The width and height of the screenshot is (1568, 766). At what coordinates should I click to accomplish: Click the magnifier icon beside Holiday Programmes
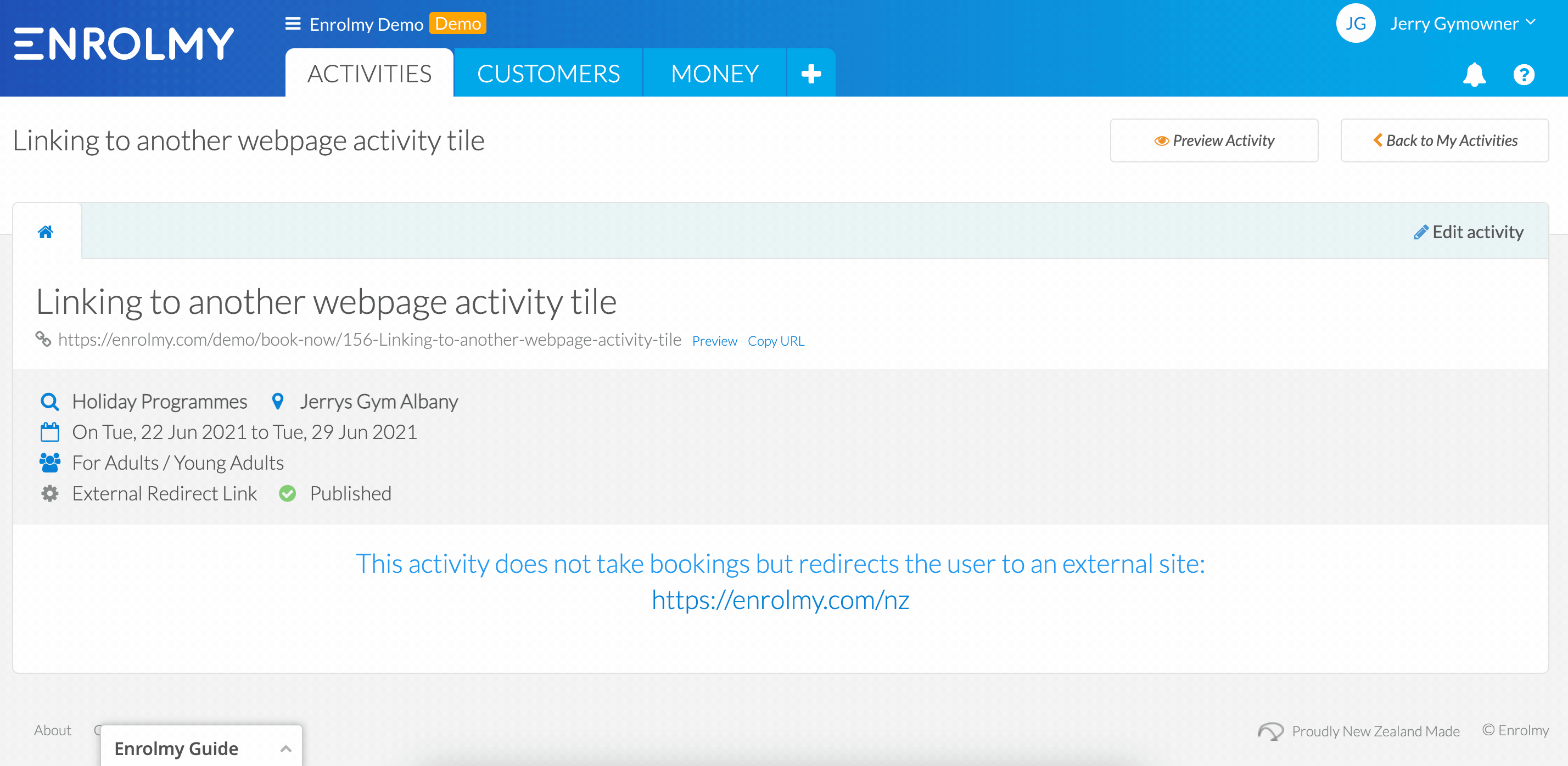49,402
